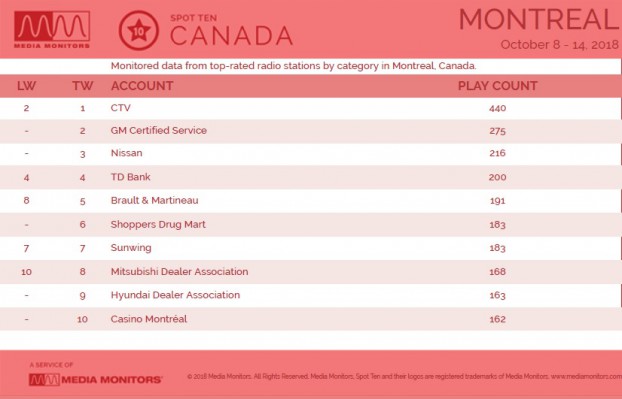This screenshot has width=622, height=399.
Task: Click the MONTREAL title text
Action: pos(539,20)
